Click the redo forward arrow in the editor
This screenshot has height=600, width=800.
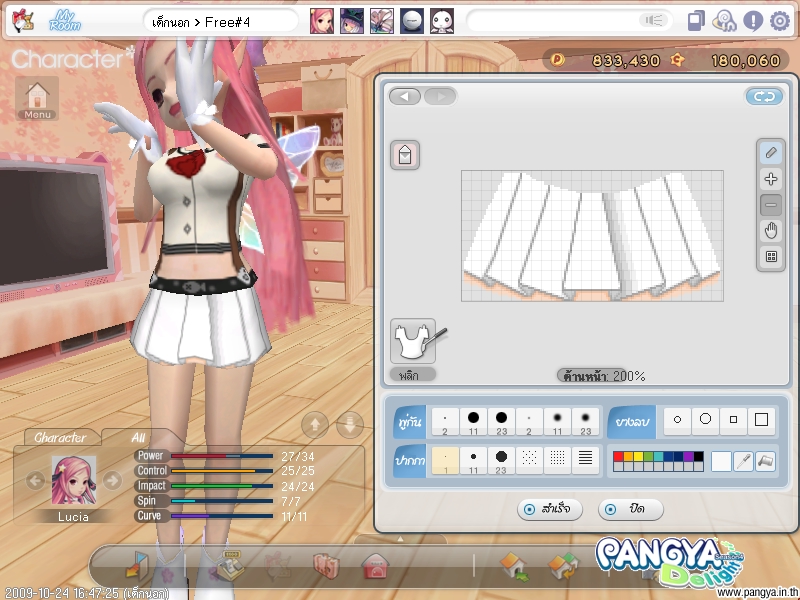click(x=440, y=96)
